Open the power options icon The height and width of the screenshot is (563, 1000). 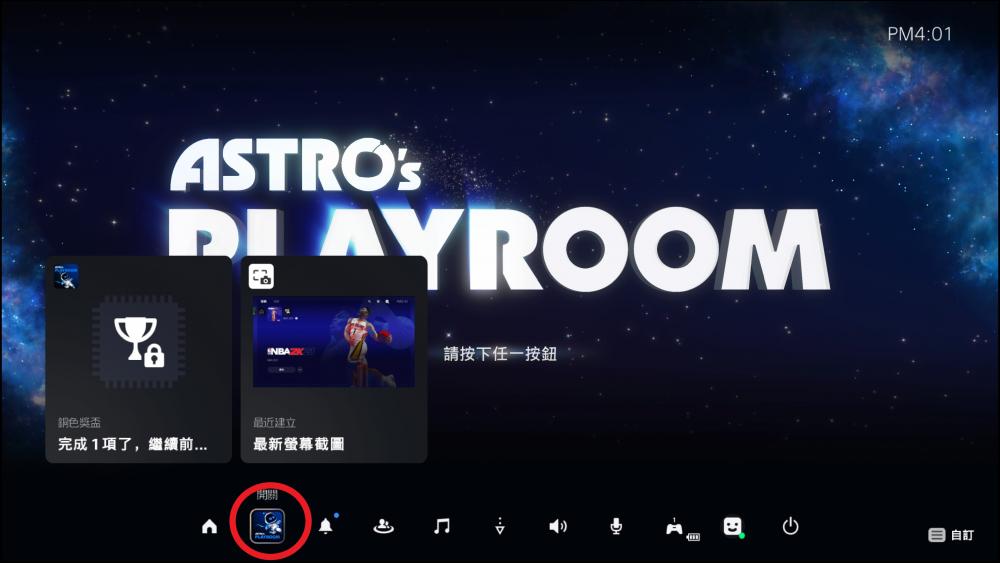(x=791, y=526)
